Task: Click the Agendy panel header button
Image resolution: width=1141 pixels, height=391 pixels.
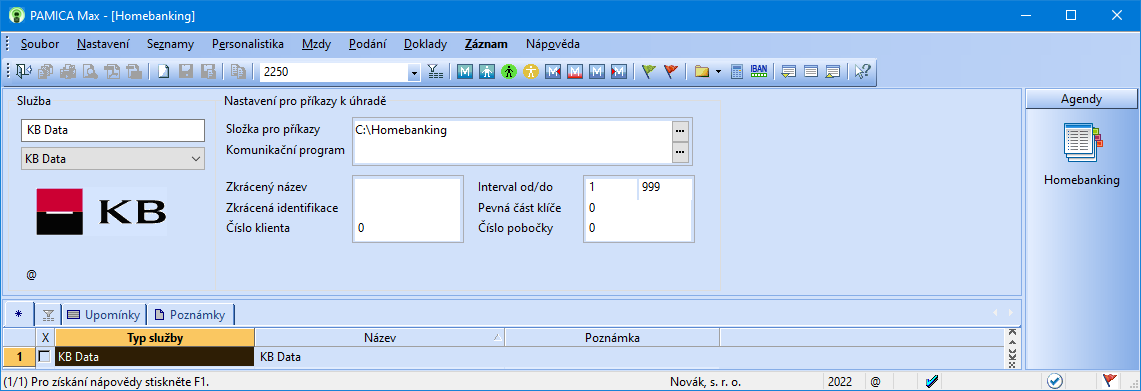Action: (1081, 99)
